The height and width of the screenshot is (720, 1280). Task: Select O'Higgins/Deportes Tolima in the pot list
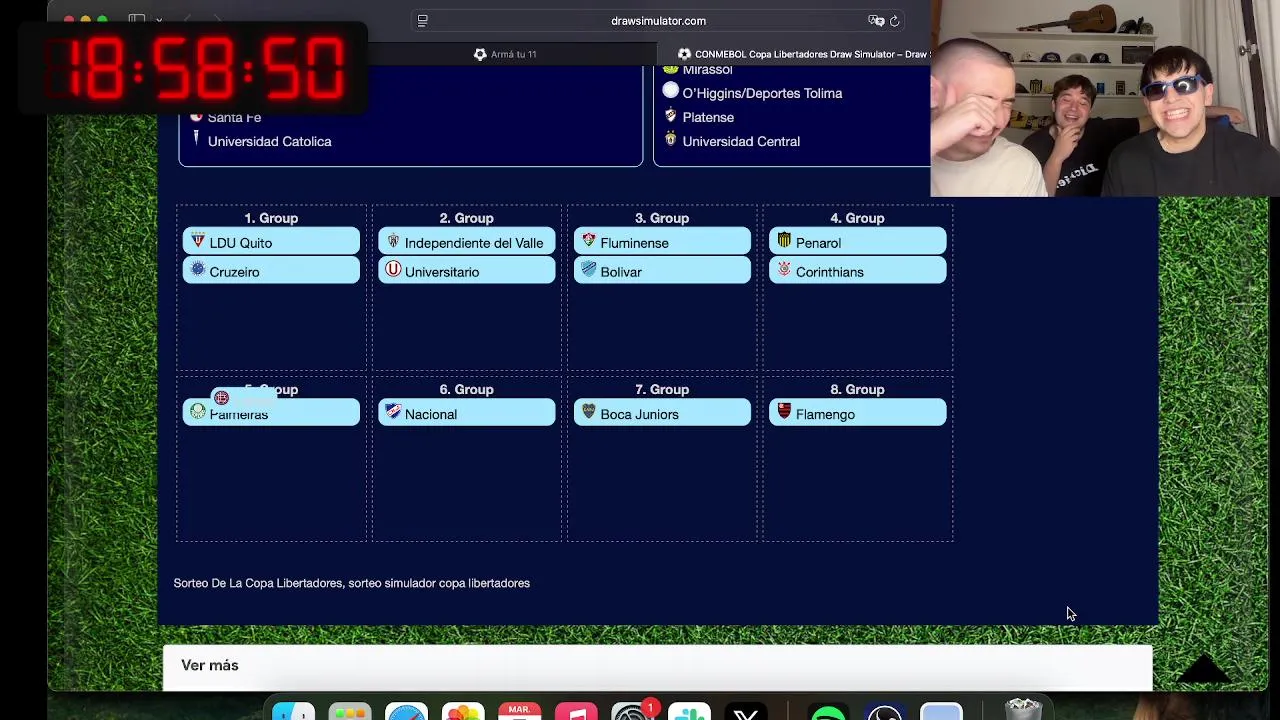click(x=762, y=93)
